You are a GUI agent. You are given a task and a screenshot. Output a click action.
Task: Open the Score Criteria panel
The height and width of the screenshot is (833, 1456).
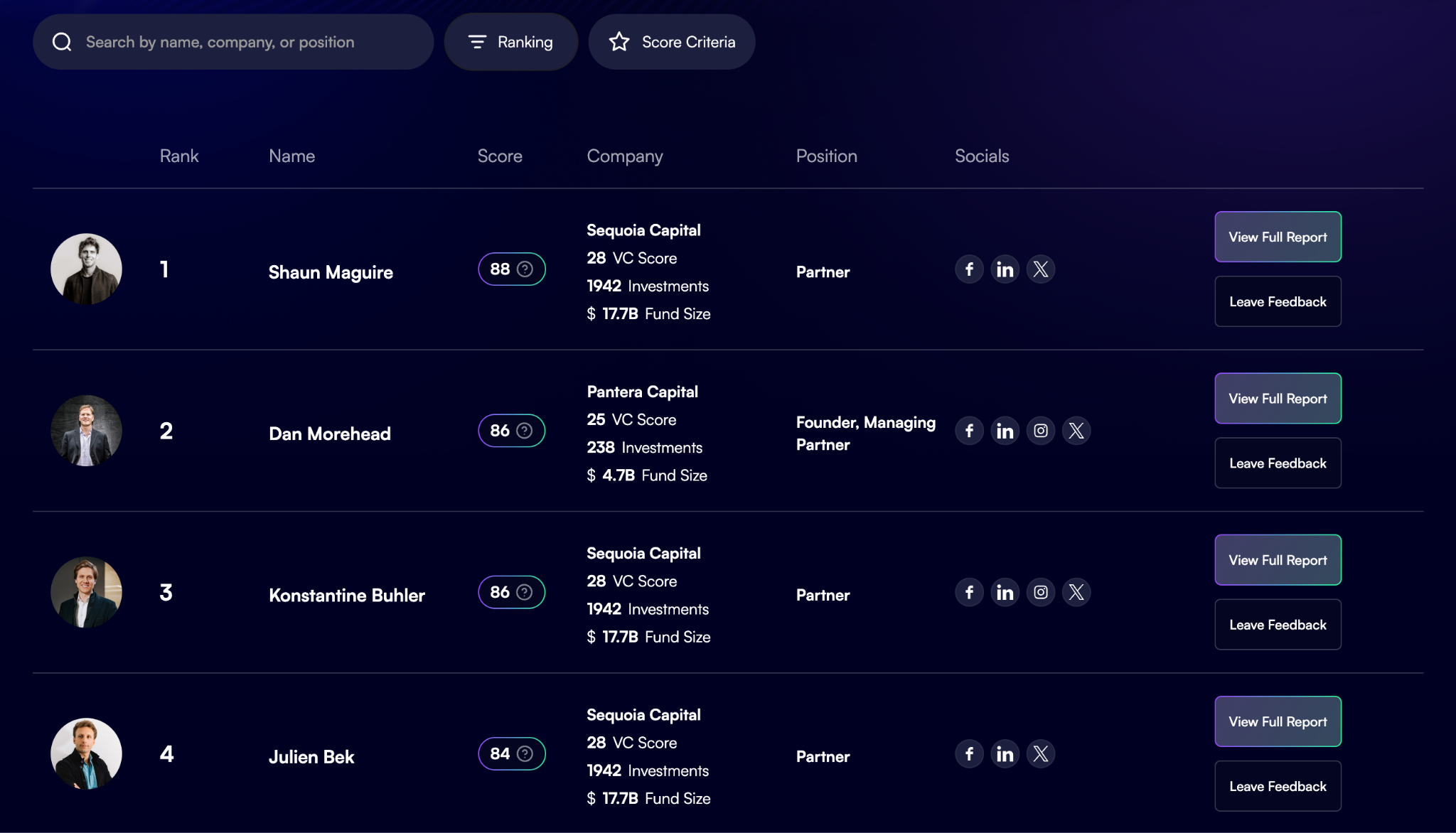[672, 42]
